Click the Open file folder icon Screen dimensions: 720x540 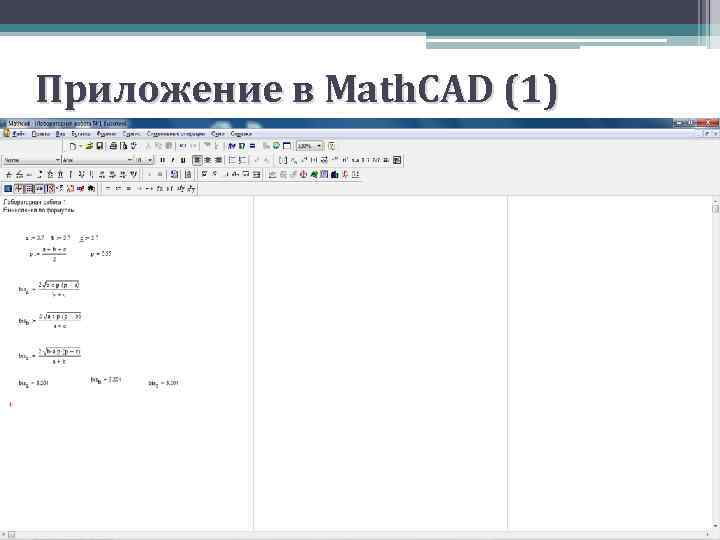pos(90,146)
